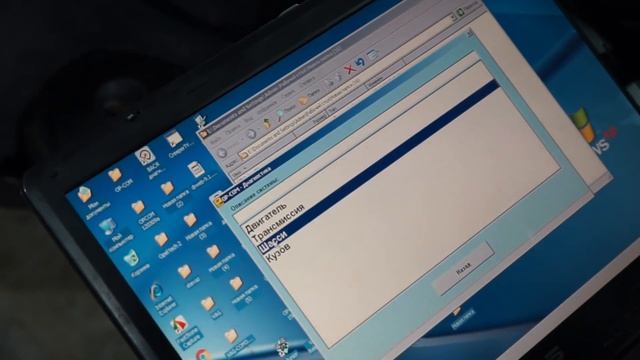Select Двигатель in the system list
This screenshot has width=640, height=360.
(x=265, y=217)
